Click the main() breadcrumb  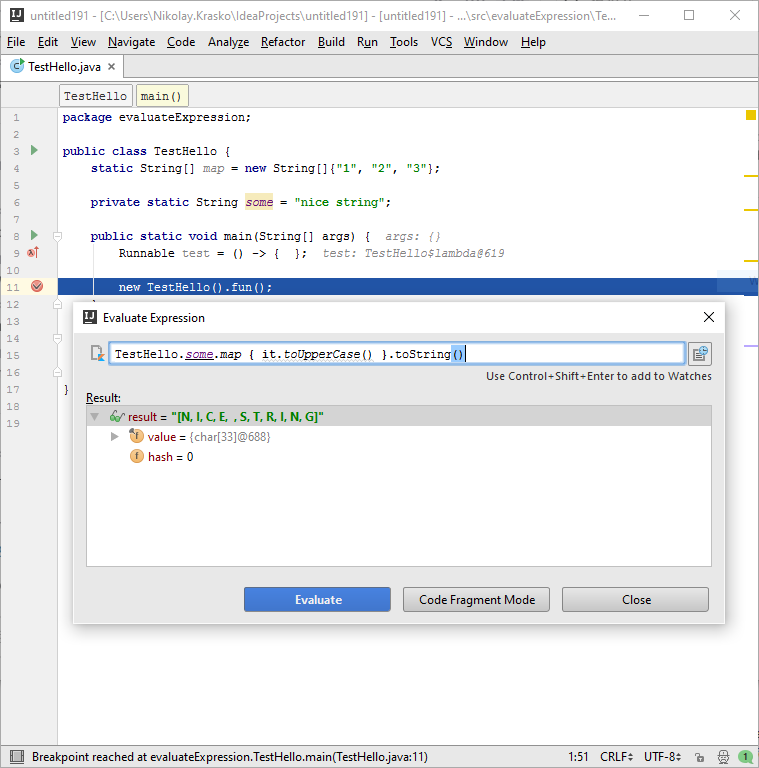click(161, 96)
